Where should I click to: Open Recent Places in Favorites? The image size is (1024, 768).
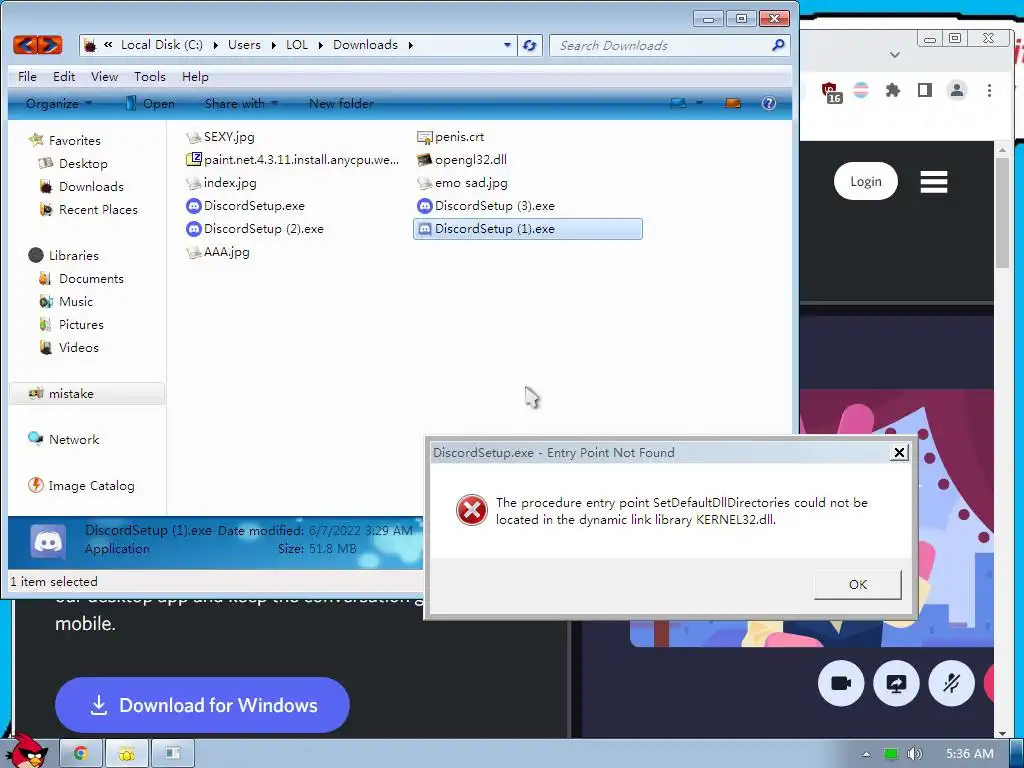[88, 210]
